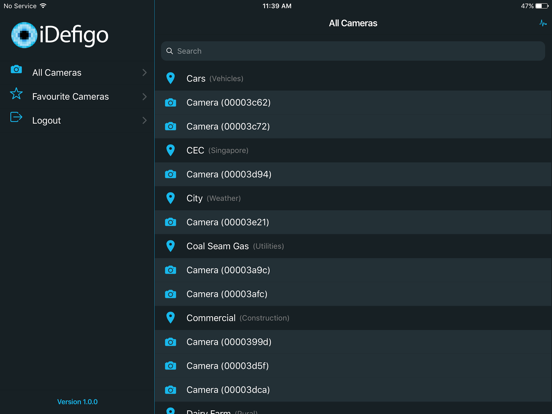Click camera icon for Camera (0000399d)
This screenshot has height=414, width=552.
(x=170, y=342)
